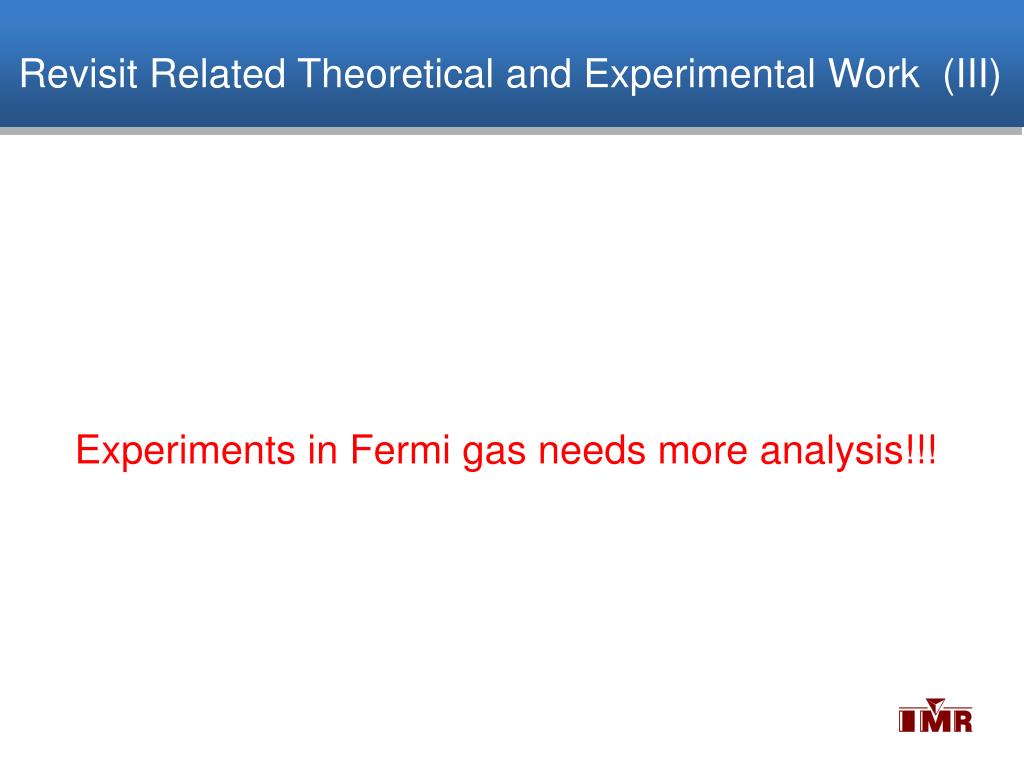1024x768 pixels.
Task: Select the letter I in the IMR logo
Action: (906, 722)
